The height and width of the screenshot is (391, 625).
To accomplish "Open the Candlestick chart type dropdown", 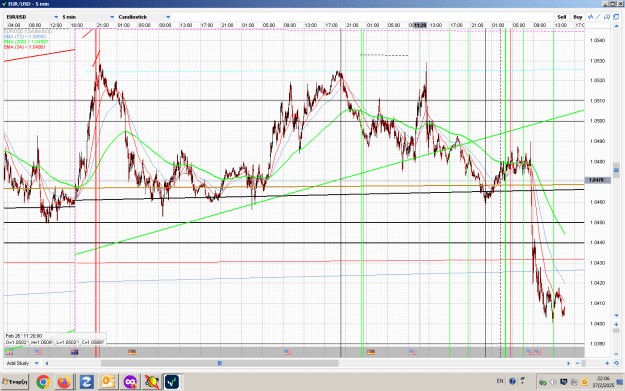I will point(144,17).
